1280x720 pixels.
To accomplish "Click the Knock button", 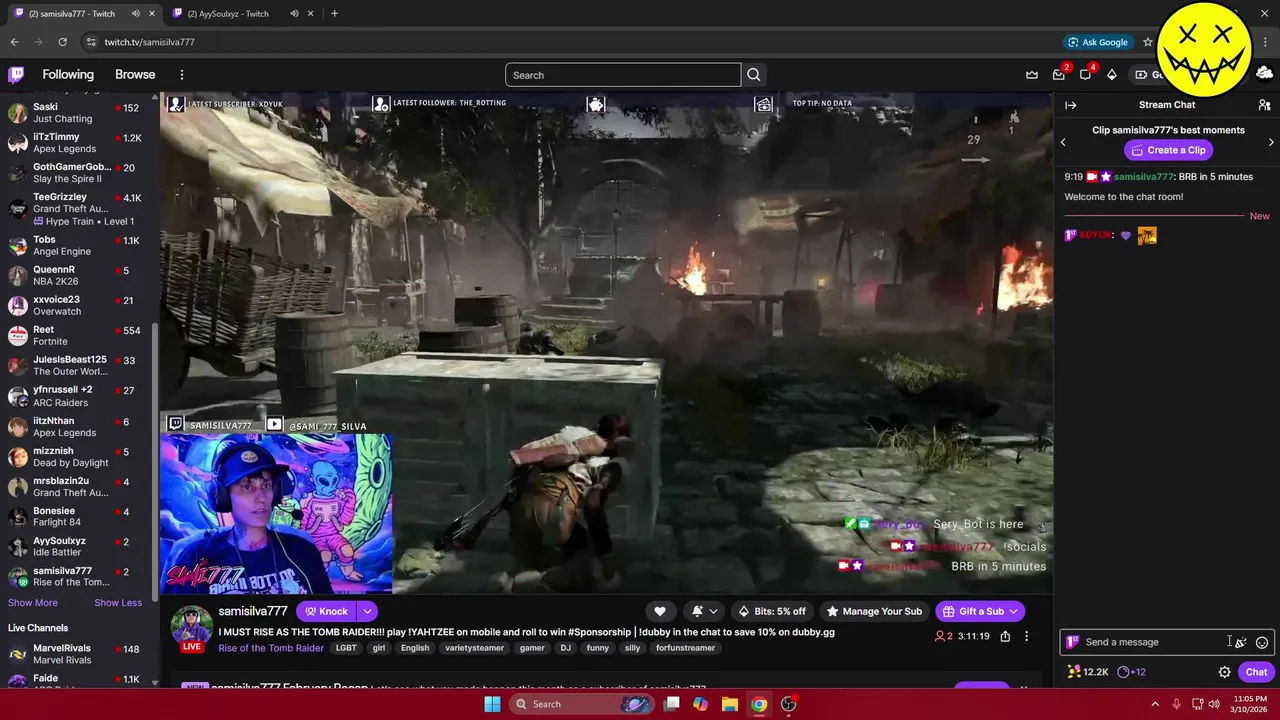I will pyautogui.click(x=327, y=611).
